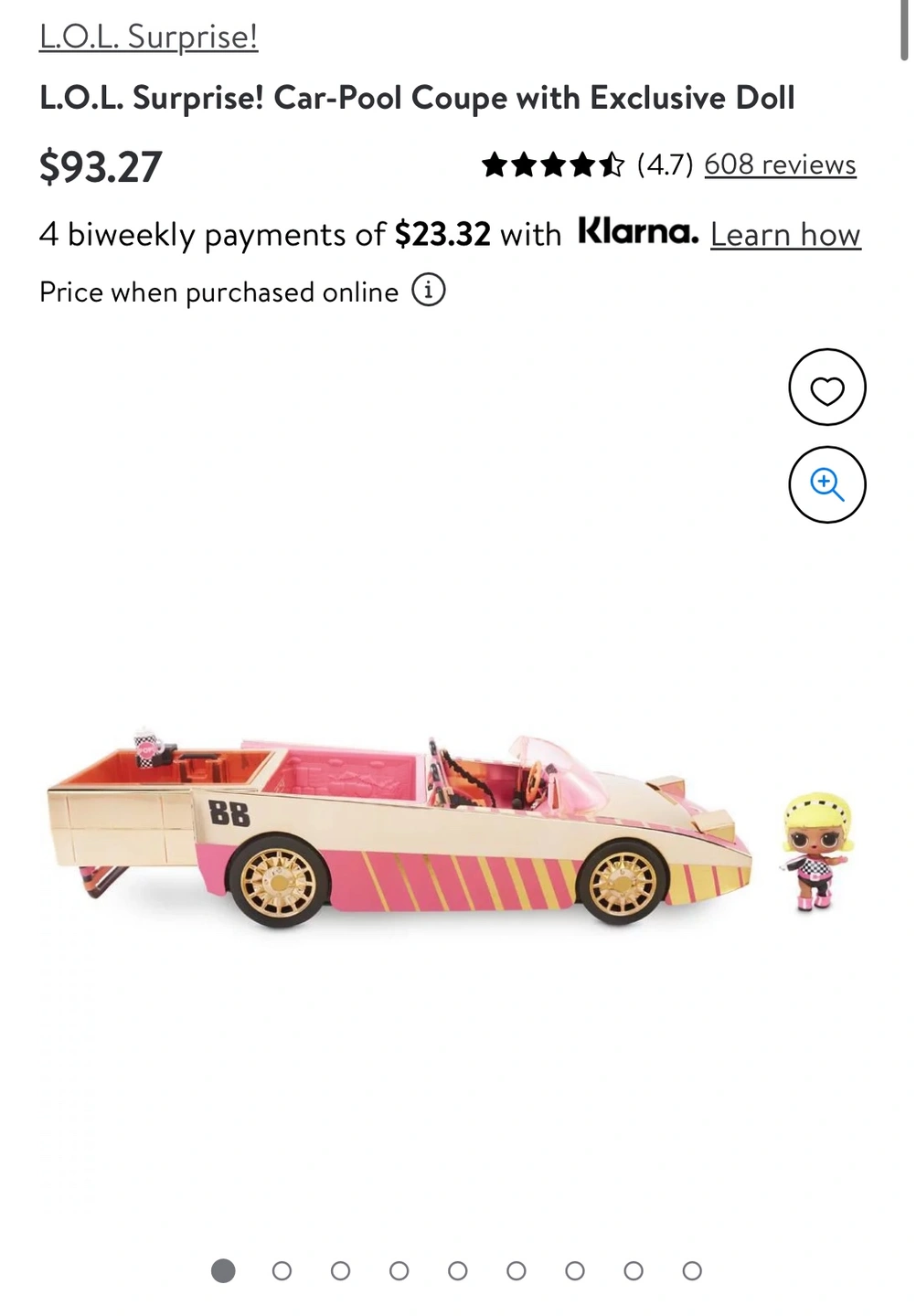The height and width of the screenshot is (1316, 916).
Task: Select the second image carousel dot
Action: (282, 1270)
